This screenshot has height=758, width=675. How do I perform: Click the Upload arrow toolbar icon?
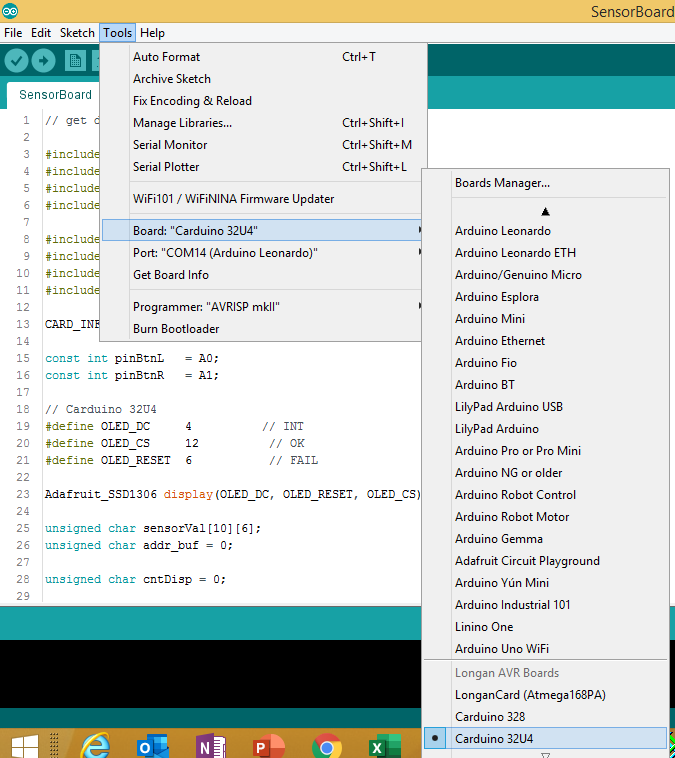[44, 61]
